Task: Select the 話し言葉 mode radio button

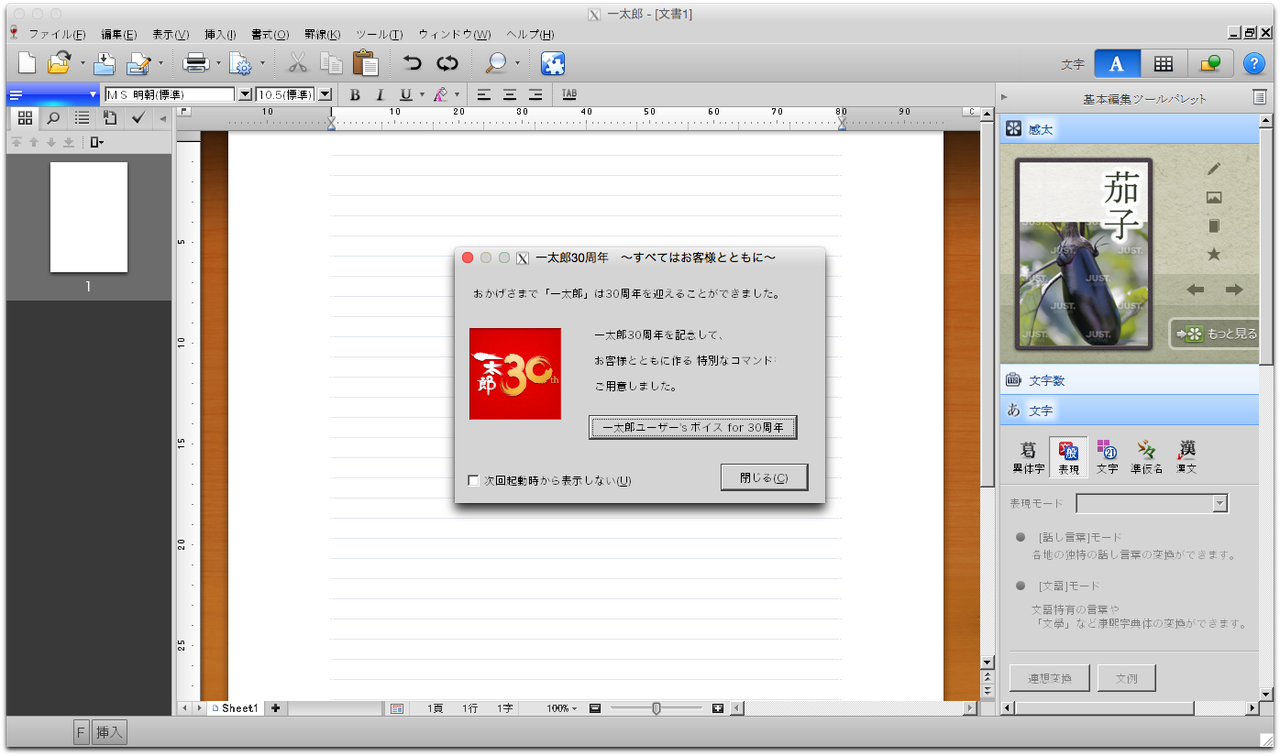Action: (x=1021, y=537)
